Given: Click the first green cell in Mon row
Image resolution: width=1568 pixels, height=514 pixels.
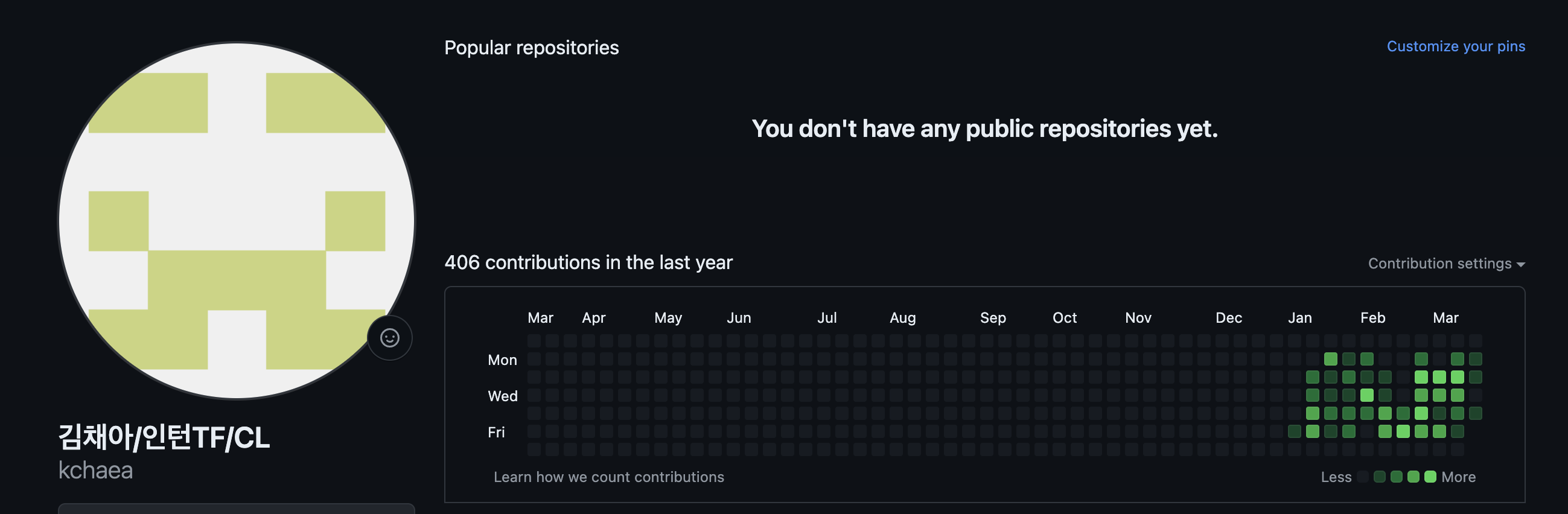Looking at the screenshot, I should click(1331, 359).
